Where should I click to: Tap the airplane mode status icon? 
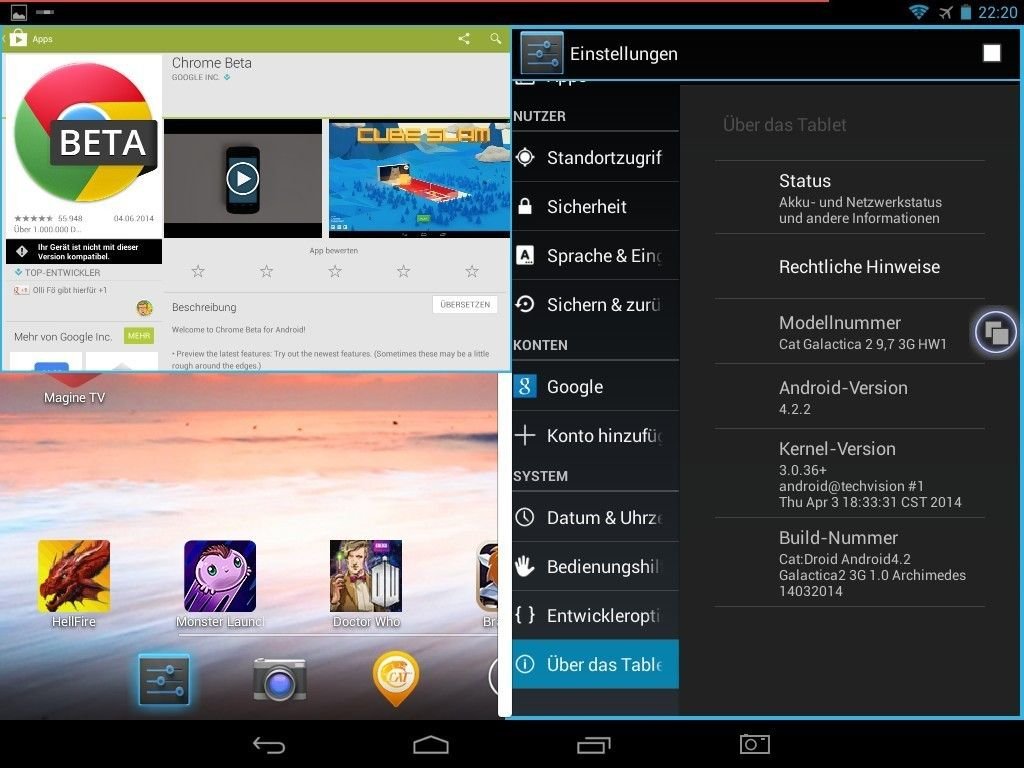[x=945, y=12]
